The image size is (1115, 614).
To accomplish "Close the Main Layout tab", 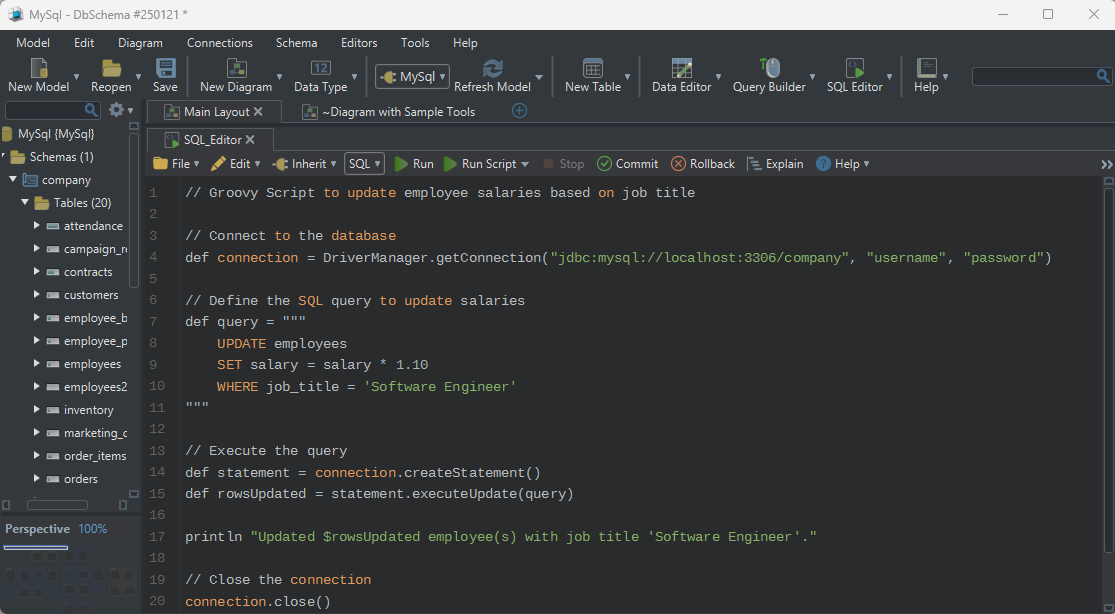I will click(258, 112).
